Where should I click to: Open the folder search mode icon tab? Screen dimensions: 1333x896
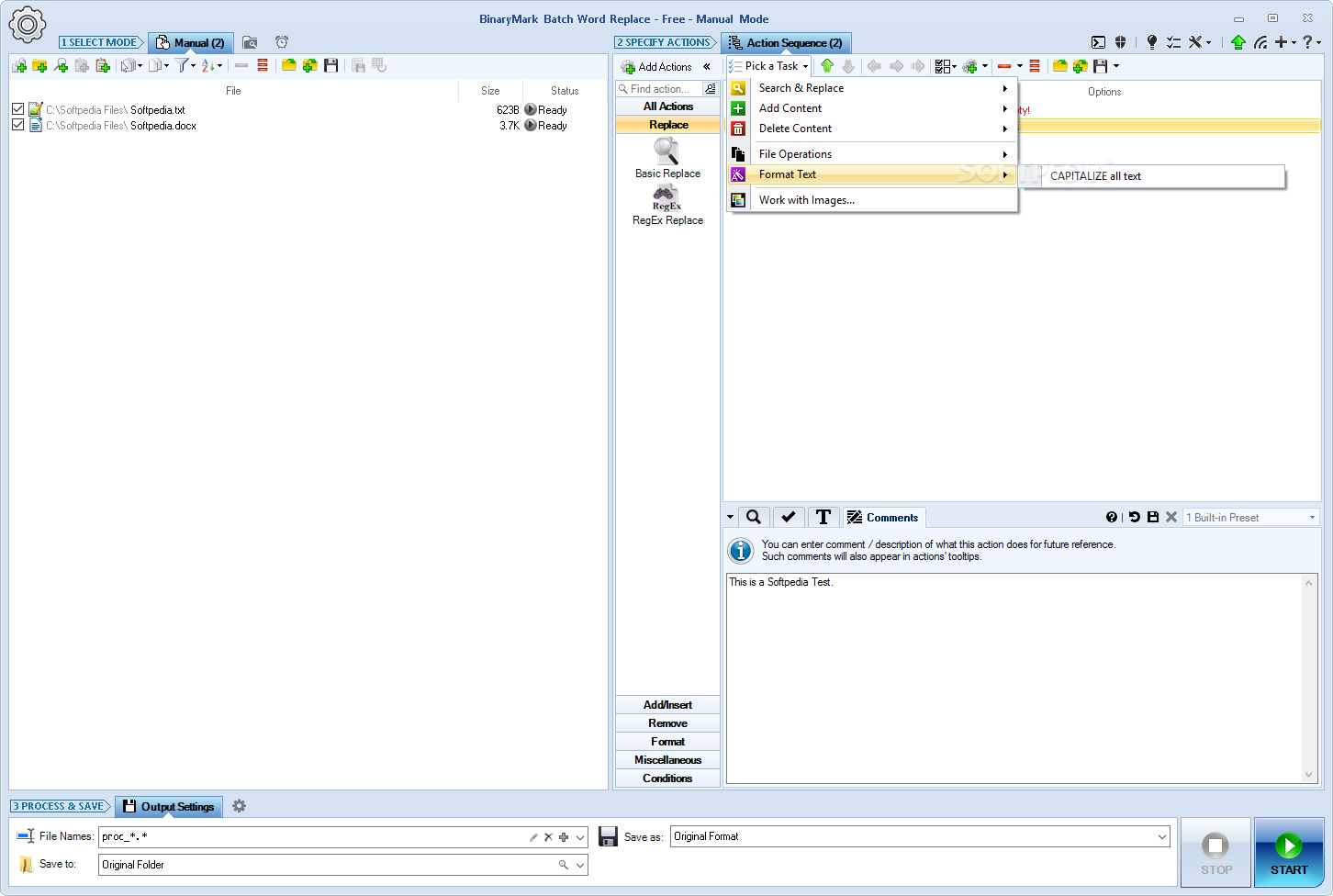click(x=250, y=43)
